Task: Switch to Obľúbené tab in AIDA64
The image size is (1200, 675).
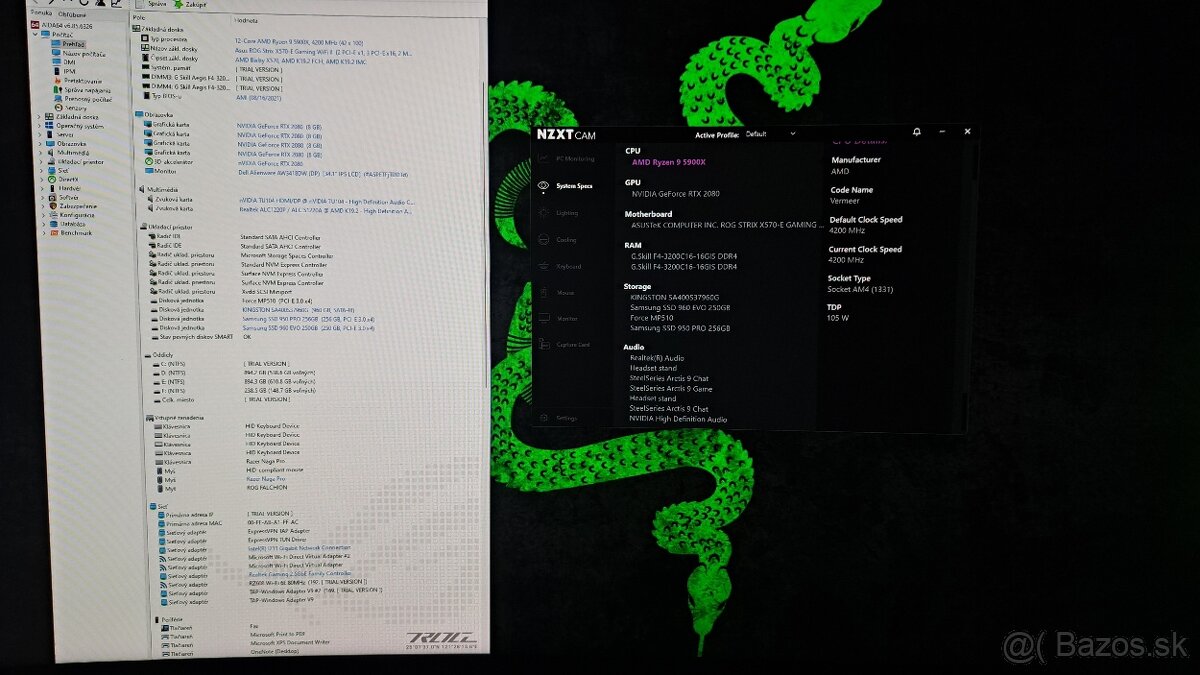Action: click(x=71, y=15)
